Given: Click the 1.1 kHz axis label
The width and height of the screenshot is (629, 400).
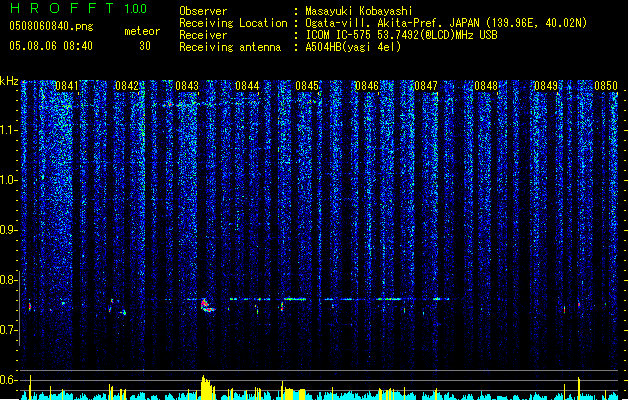Looking at the screenshot, I should (x=9, y=130).
